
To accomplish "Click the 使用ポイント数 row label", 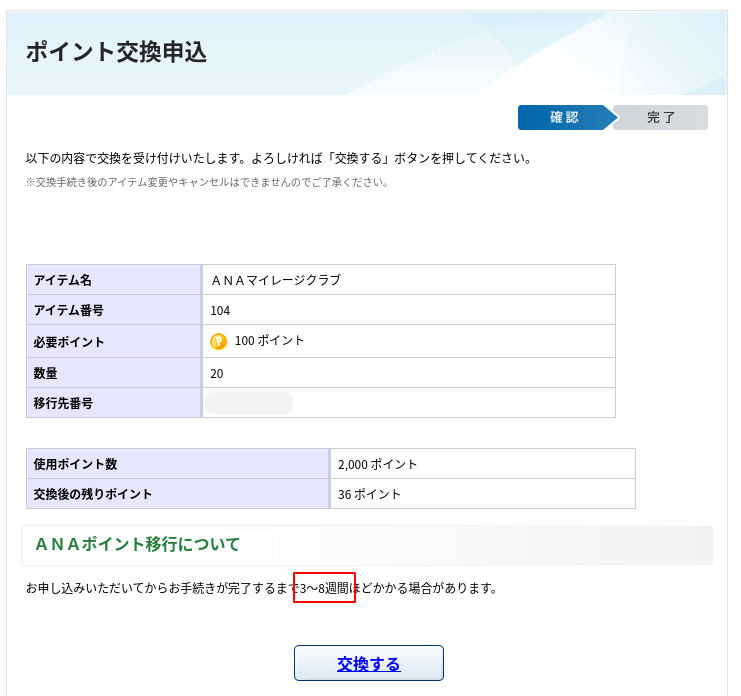I will (75, 464).
